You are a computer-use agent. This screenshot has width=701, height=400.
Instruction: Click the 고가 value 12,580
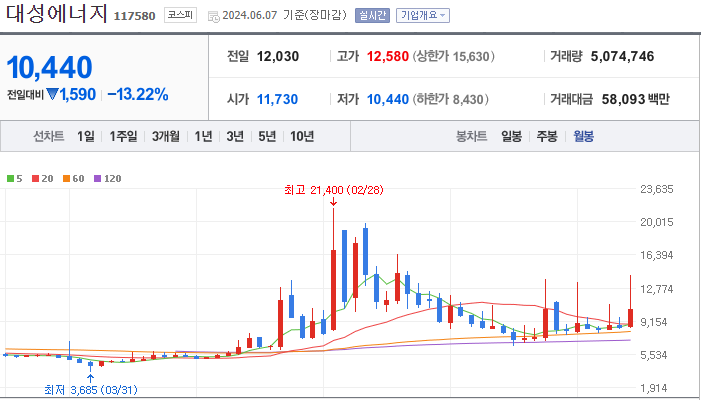click(388, 56)
